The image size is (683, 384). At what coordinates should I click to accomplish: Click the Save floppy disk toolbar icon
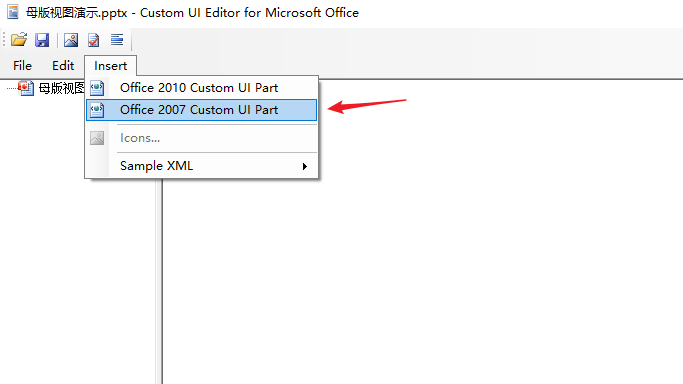pos(42,40)
